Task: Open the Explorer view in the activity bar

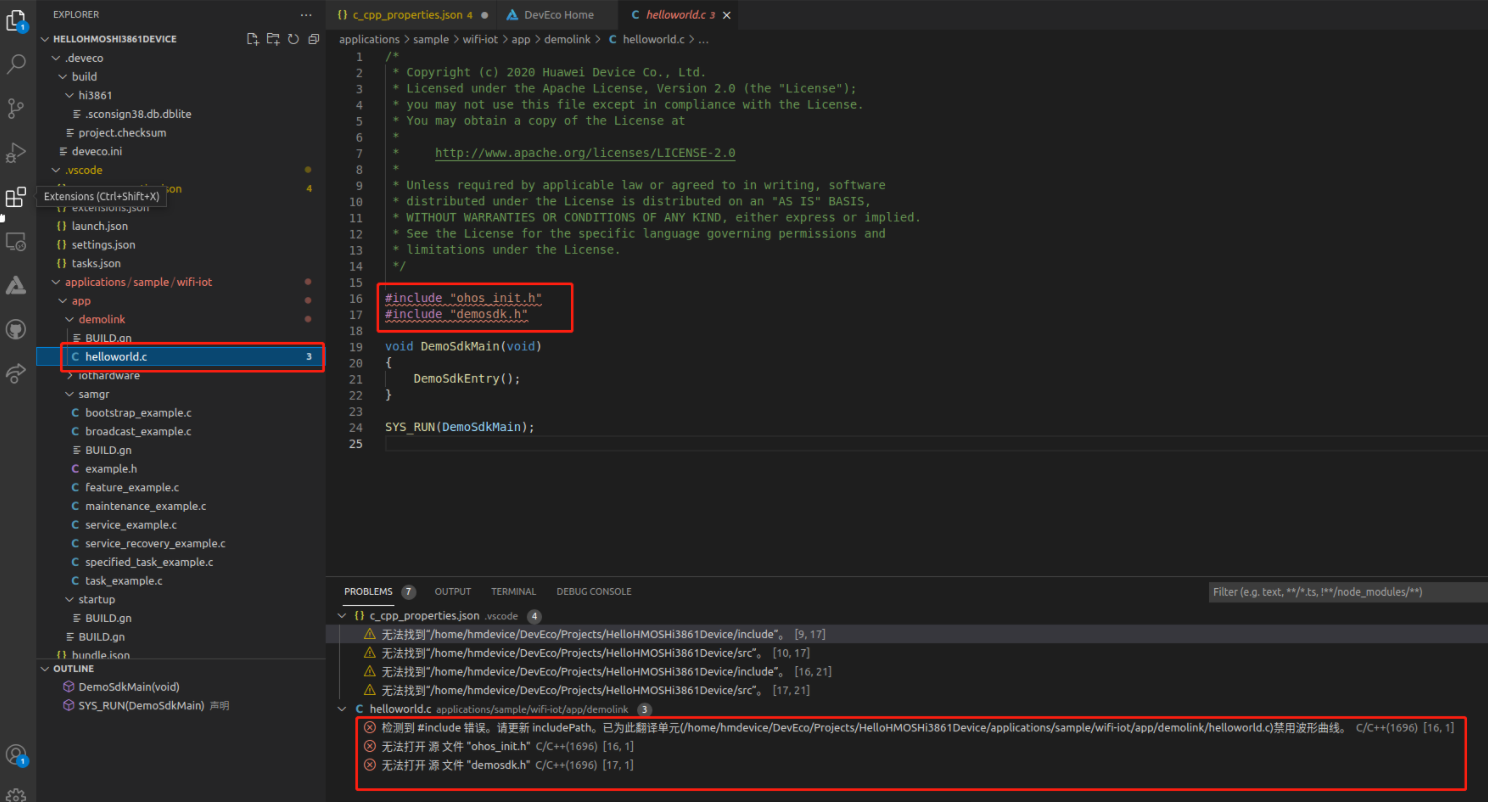Action: [x=16, y=20]
